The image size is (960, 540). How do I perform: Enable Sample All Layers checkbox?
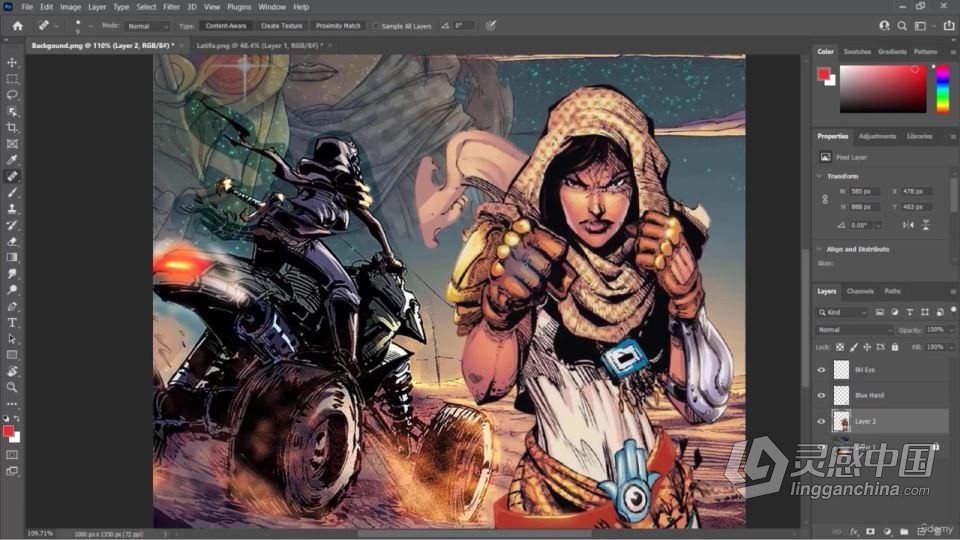[376, 26]
